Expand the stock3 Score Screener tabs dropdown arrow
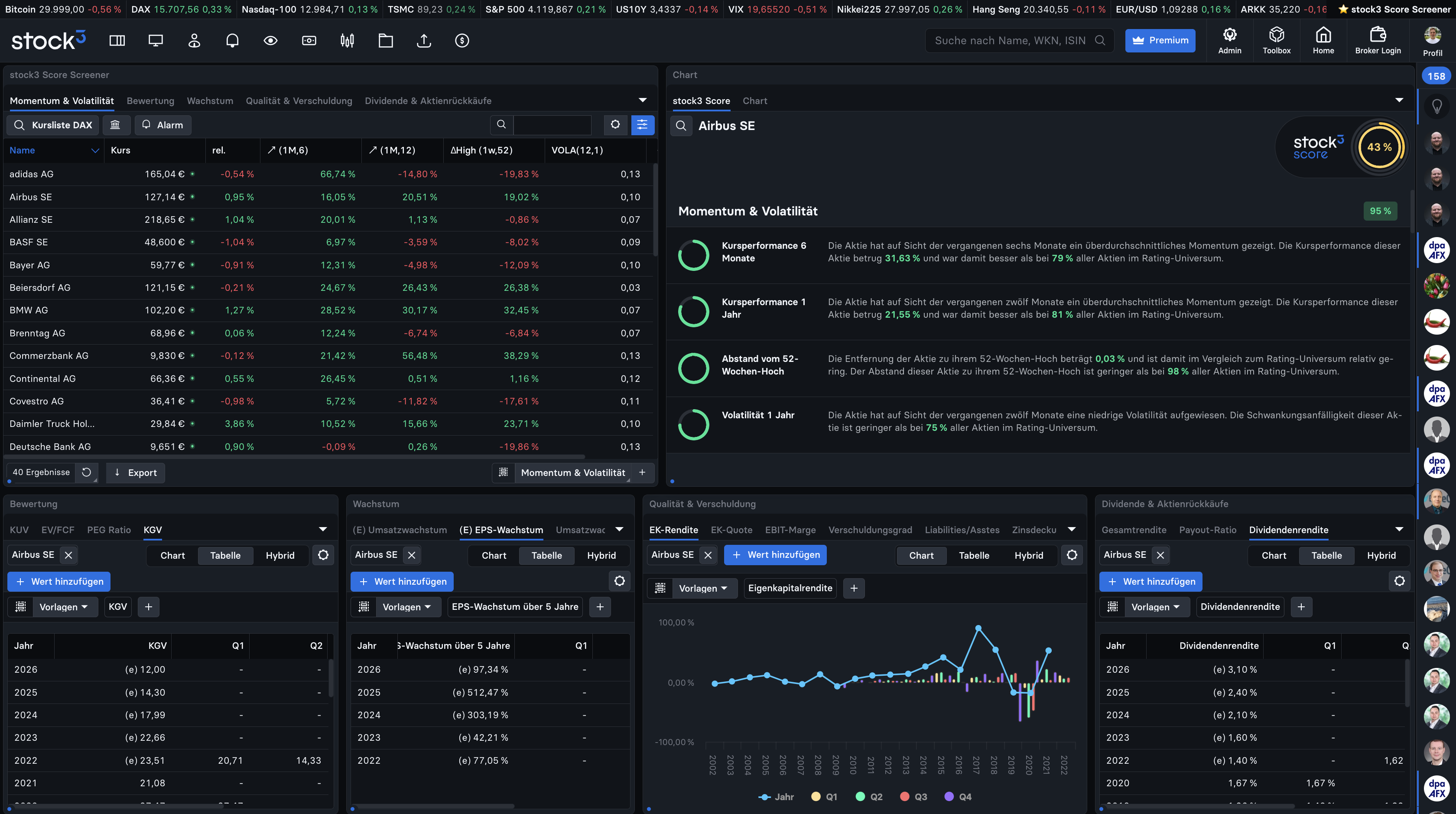 [643, 100]
